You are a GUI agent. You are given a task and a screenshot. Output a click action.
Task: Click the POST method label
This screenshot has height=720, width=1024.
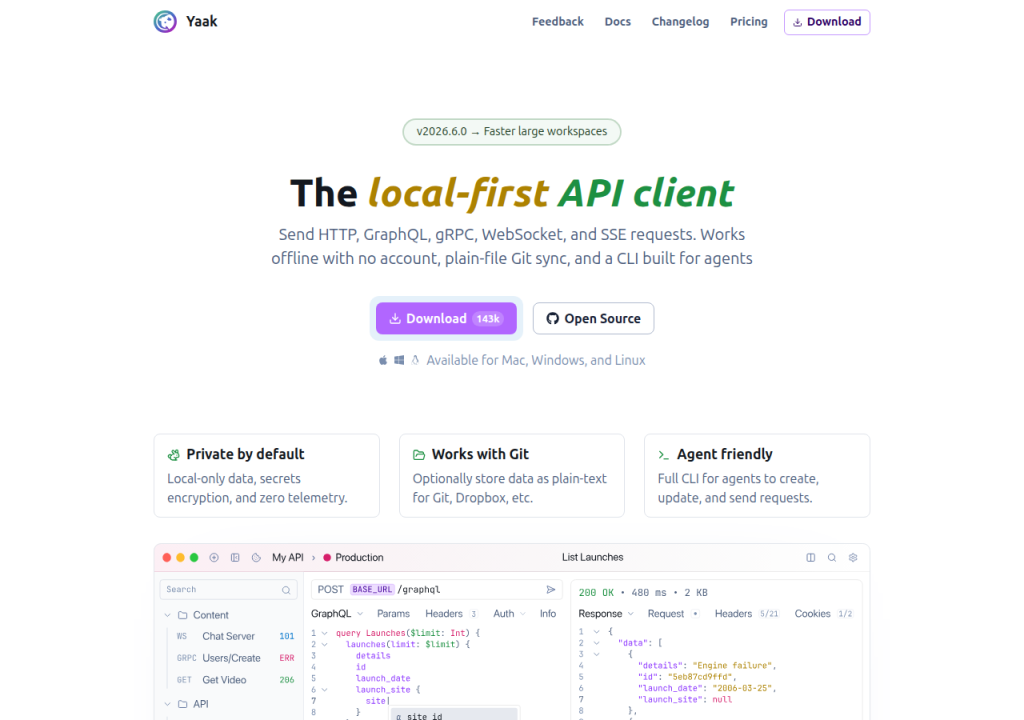[x=330, y=589]
